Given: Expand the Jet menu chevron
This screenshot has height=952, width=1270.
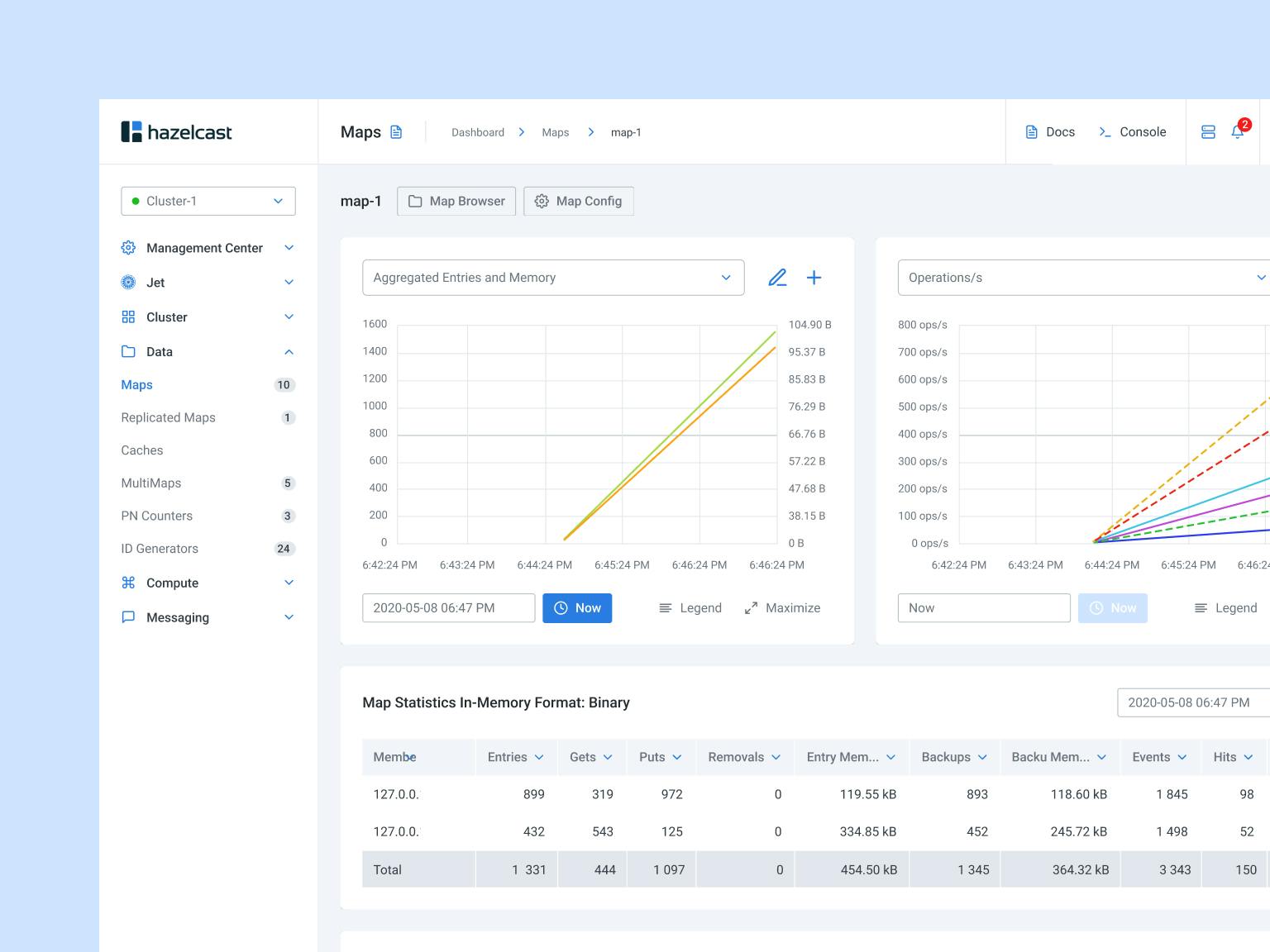Looking at the screenshot, I should (x=289, y=283).
